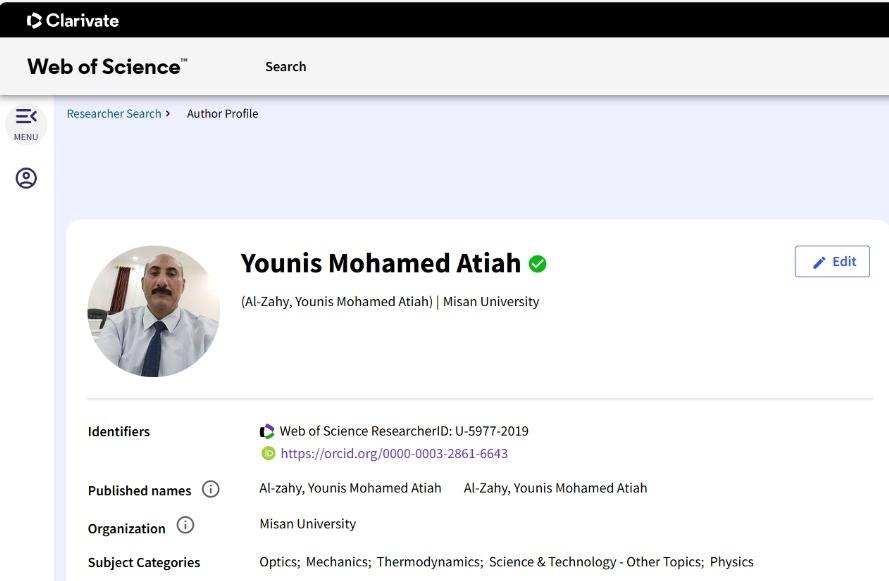The image size is (889, 581).
Task: Click the Physics subject category
Action: [731, 562]
